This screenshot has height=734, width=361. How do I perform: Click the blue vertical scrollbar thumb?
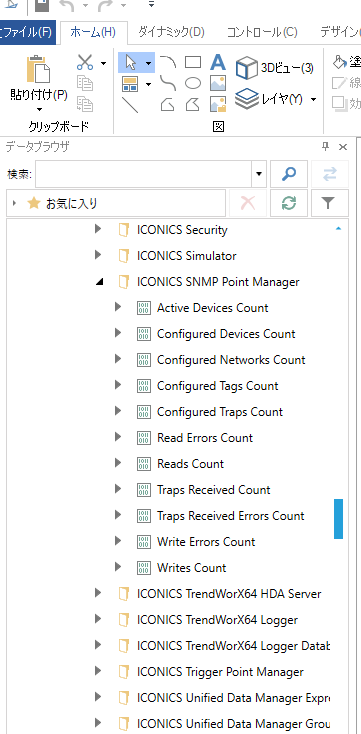[x=338, y=519]
